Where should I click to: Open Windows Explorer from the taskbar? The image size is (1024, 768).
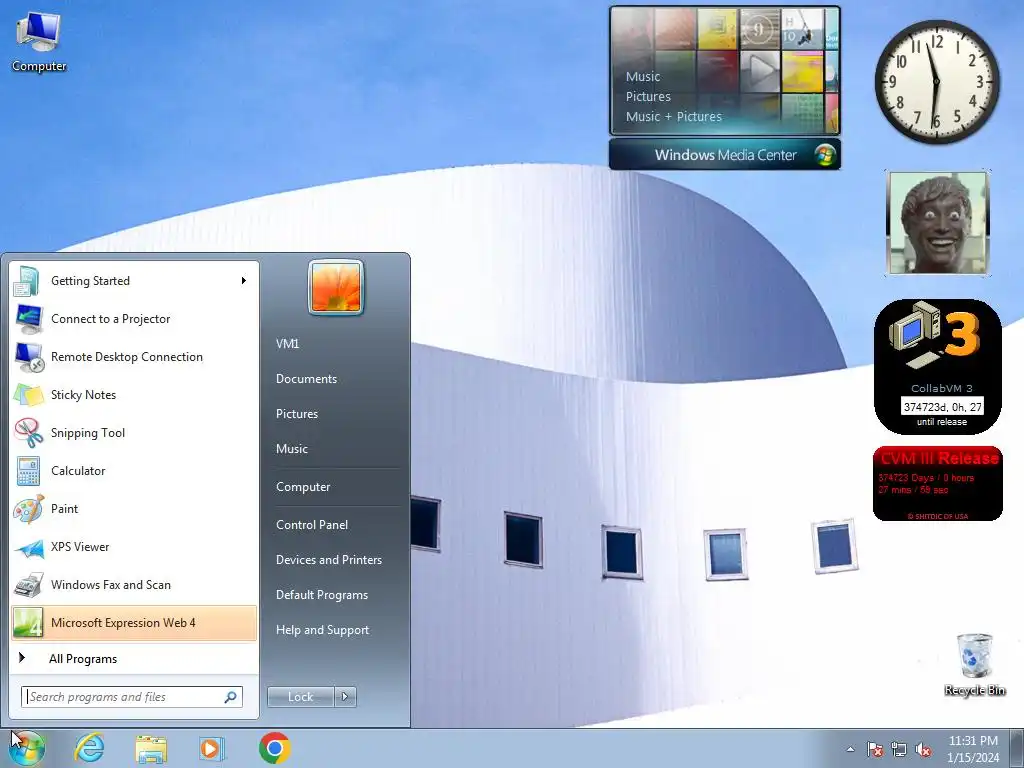tap(151, 748)
